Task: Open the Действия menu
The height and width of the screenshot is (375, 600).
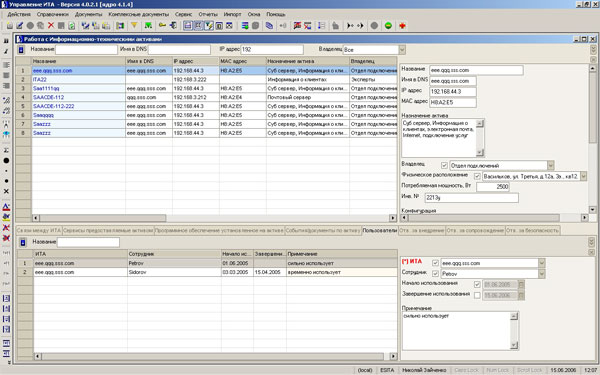Action: 19,14
